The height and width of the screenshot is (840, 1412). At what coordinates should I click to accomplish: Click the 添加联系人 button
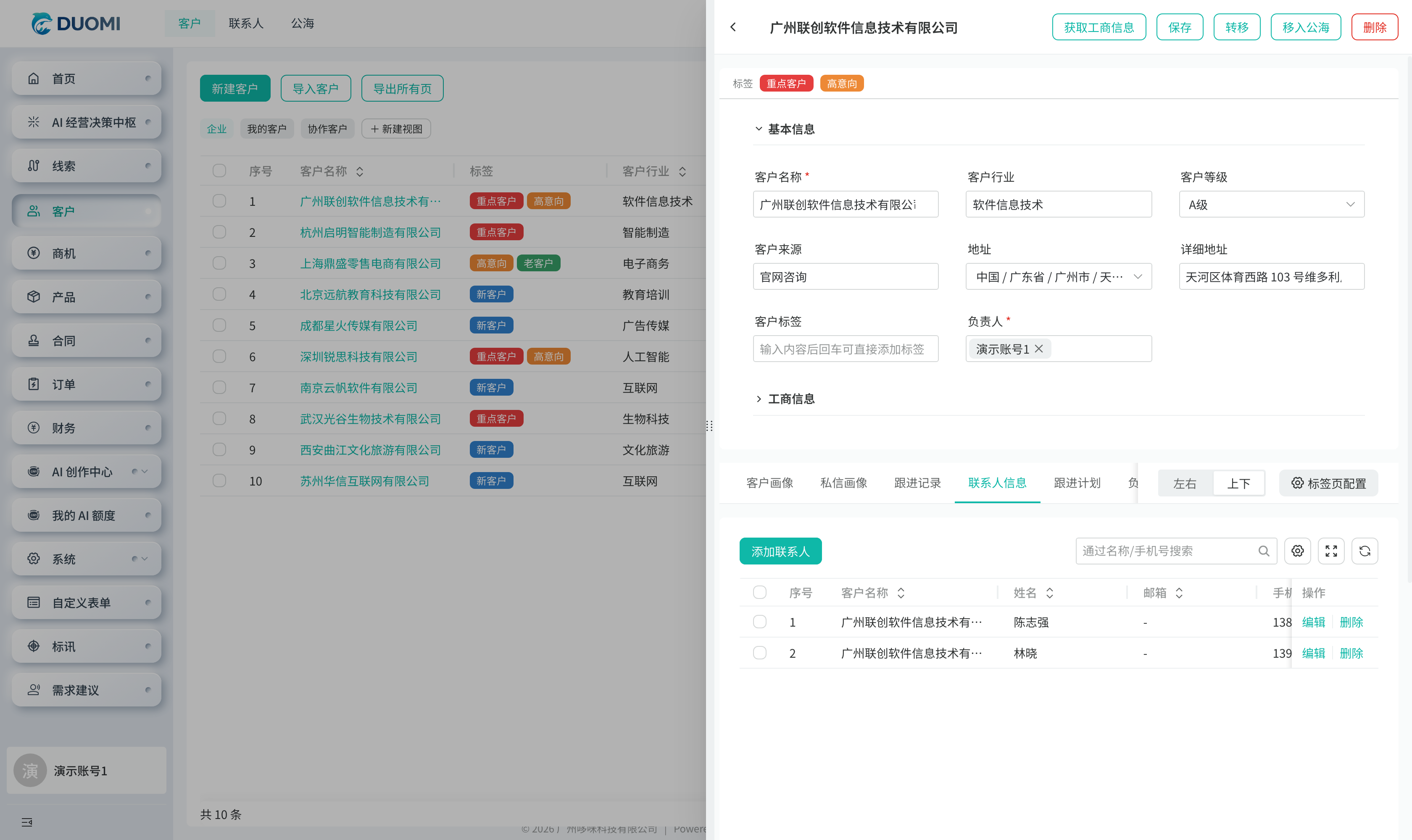tap(780, 551)
